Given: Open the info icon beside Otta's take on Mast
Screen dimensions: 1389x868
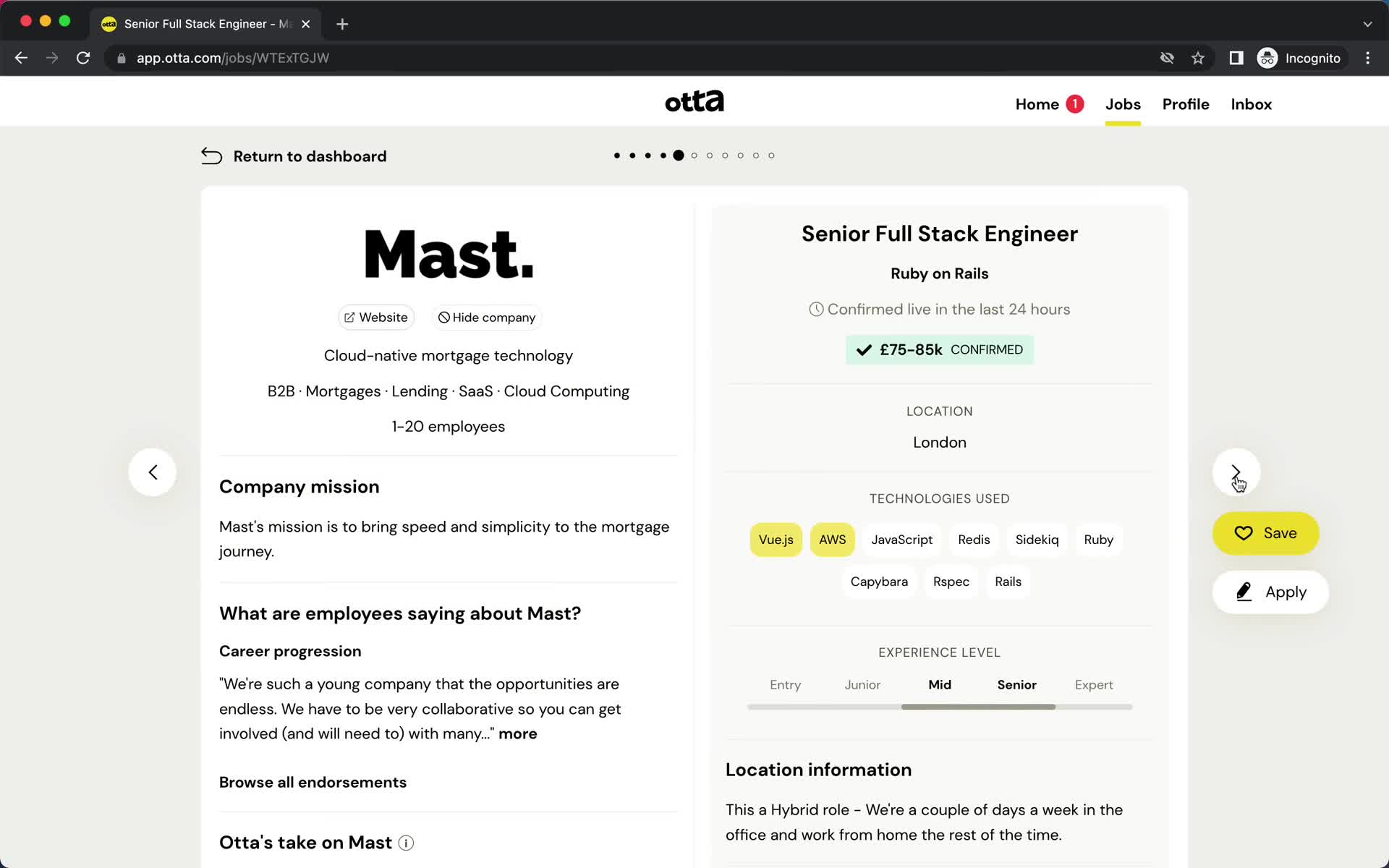Looking at the screenshot, I should tap(407, 843).
